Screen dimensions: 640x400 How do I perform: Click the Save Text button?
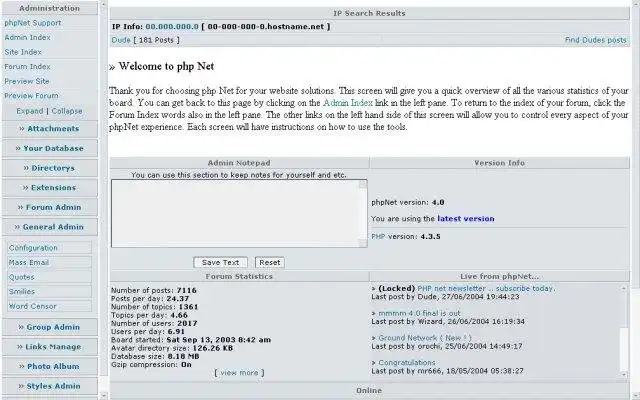coord(220,262)
